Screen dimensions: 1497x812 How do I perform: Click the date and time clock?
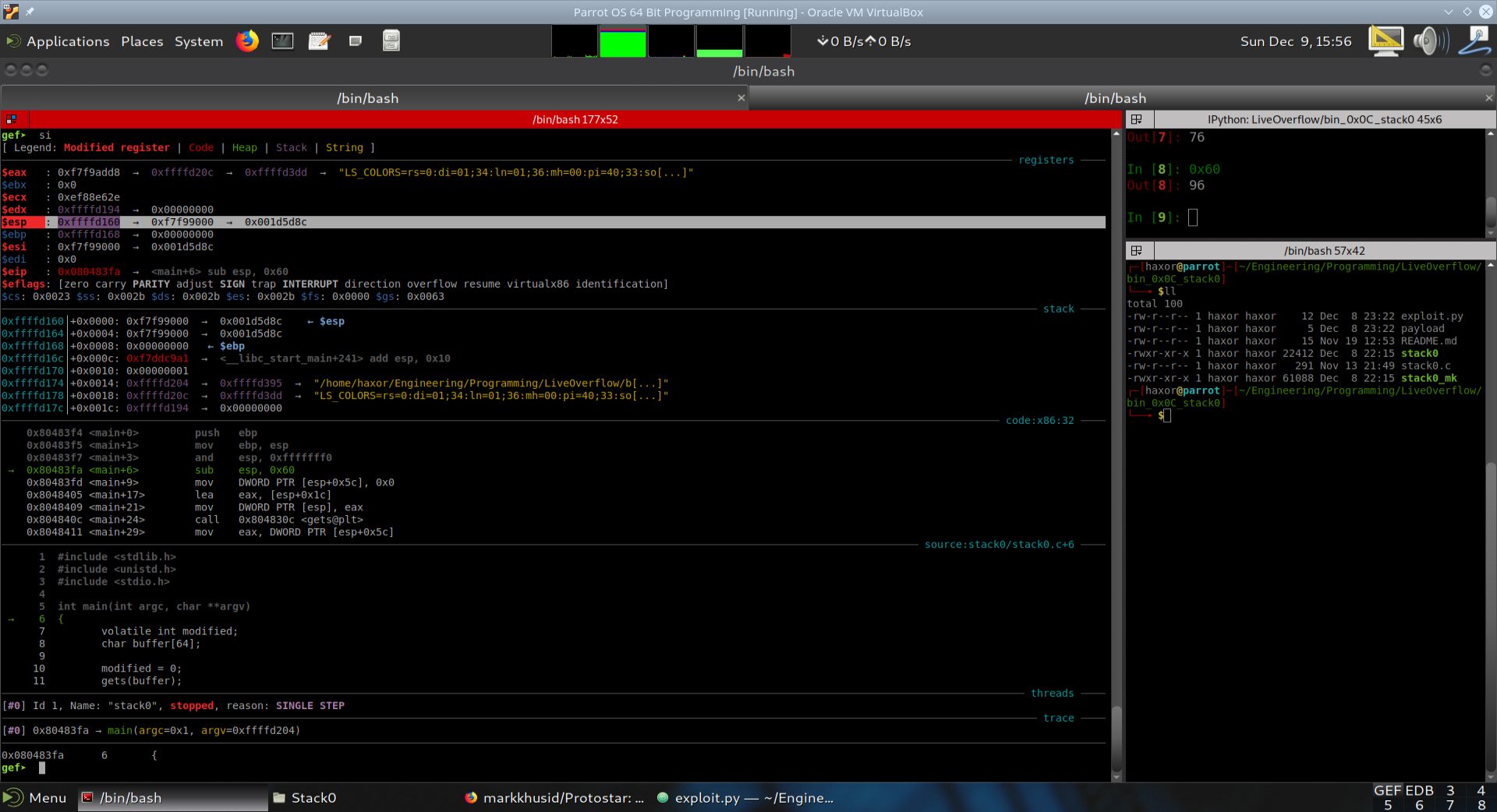point(1296,41)
